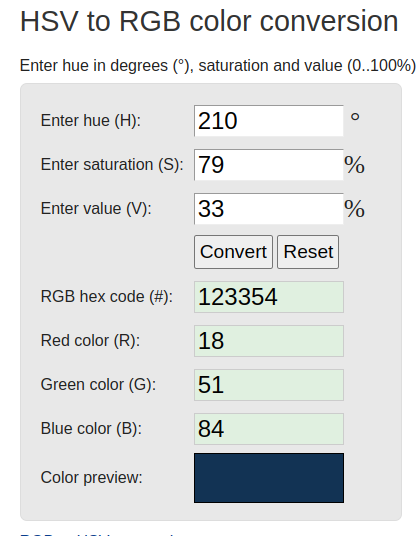This screenshot has width=419, height=536.
Task: Click the Convert button
Action: (x=233, y=252)
